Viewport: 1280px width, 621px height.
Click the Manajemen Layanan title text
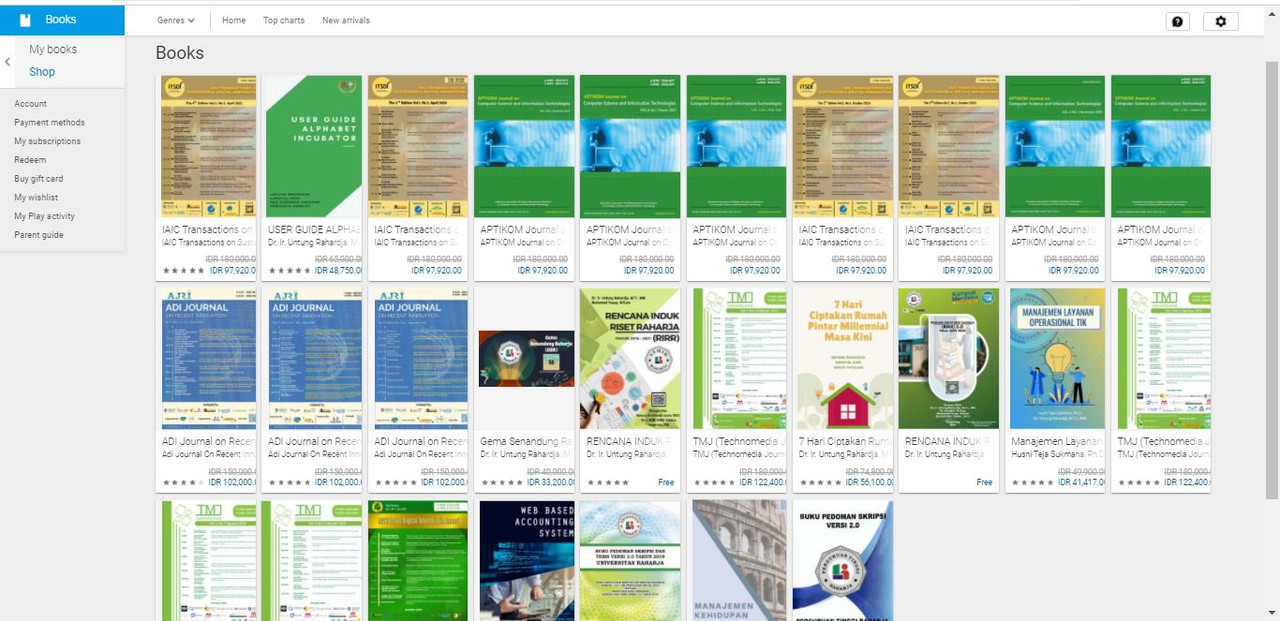1057,442
